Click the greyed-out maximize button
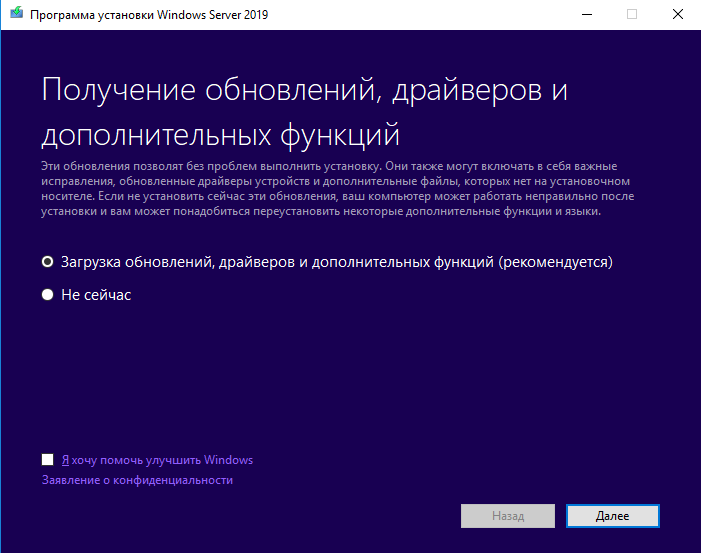The width and height of the screenshot is (701, 553). [x=631, y=15]
